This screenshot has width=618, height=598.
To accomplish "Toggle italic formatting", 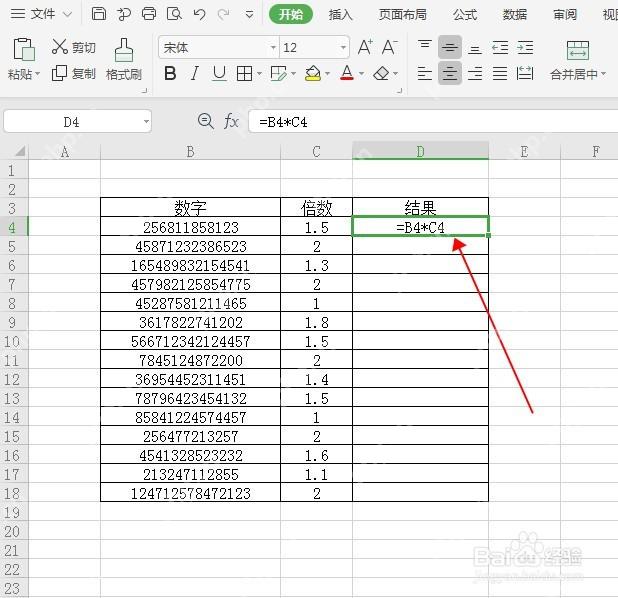I will pos(194,73).
